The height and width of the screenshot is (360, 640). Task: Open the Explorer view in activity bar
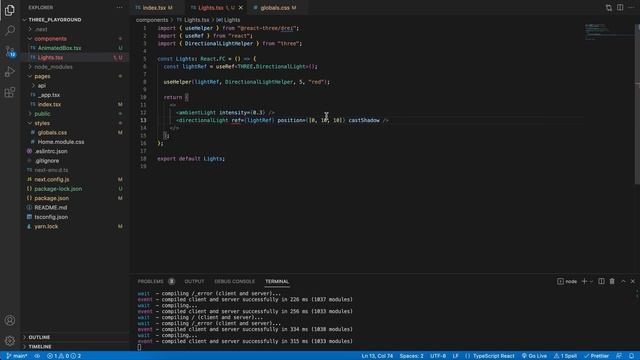(10, 10)
